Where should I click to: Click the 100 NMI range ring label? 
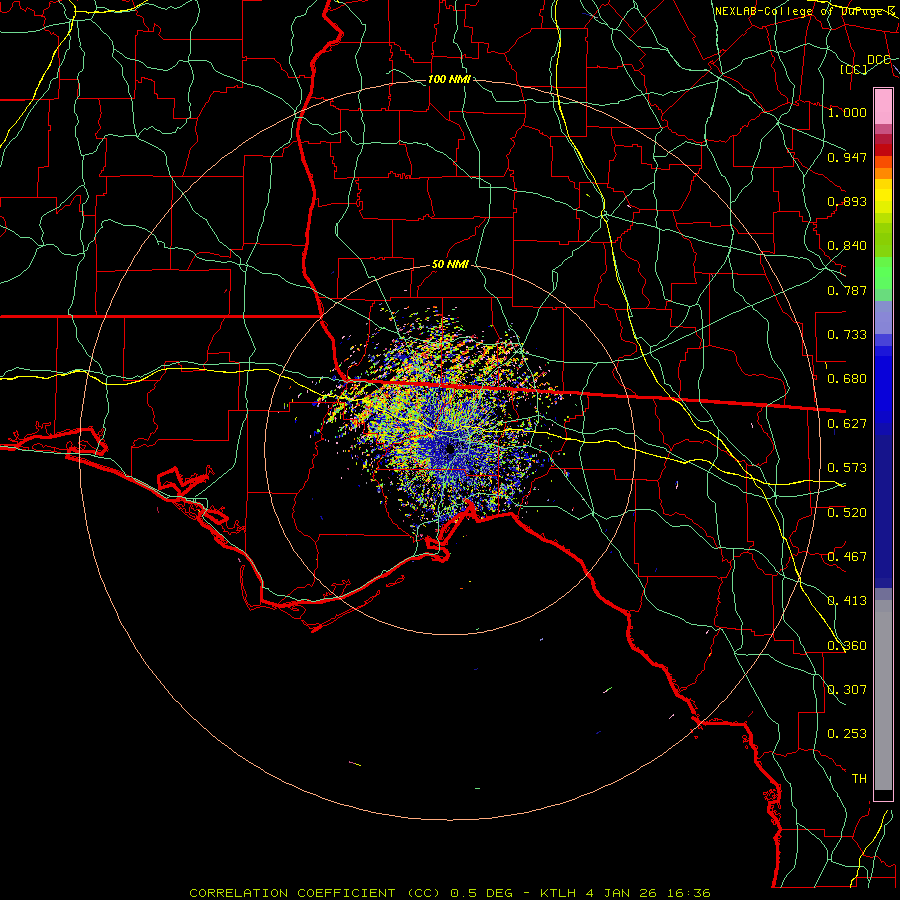449,79
